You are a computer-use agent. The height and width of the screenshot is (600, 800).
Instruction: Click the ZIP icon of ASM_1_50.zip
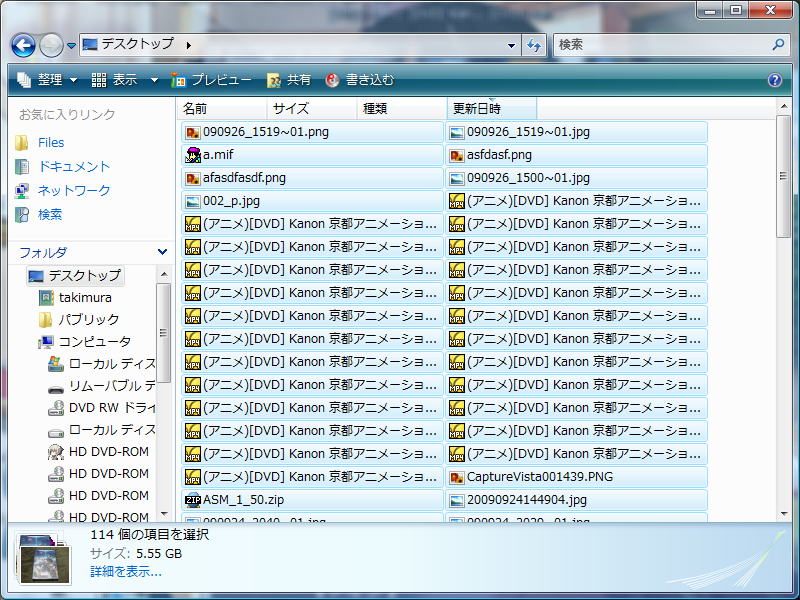[192, 500]
